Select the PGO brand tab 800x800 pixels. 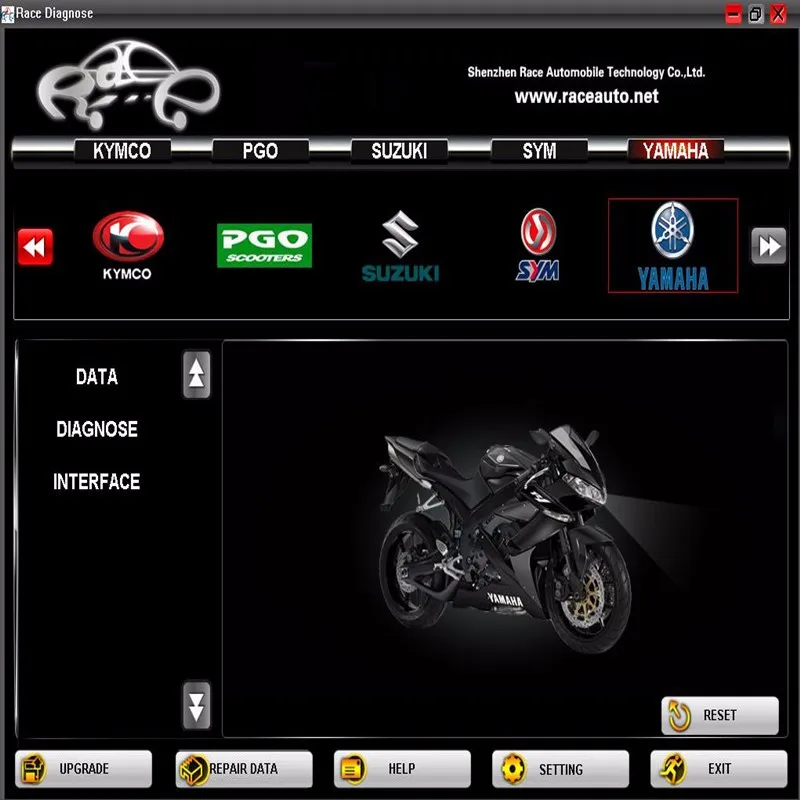click(260, 151)
